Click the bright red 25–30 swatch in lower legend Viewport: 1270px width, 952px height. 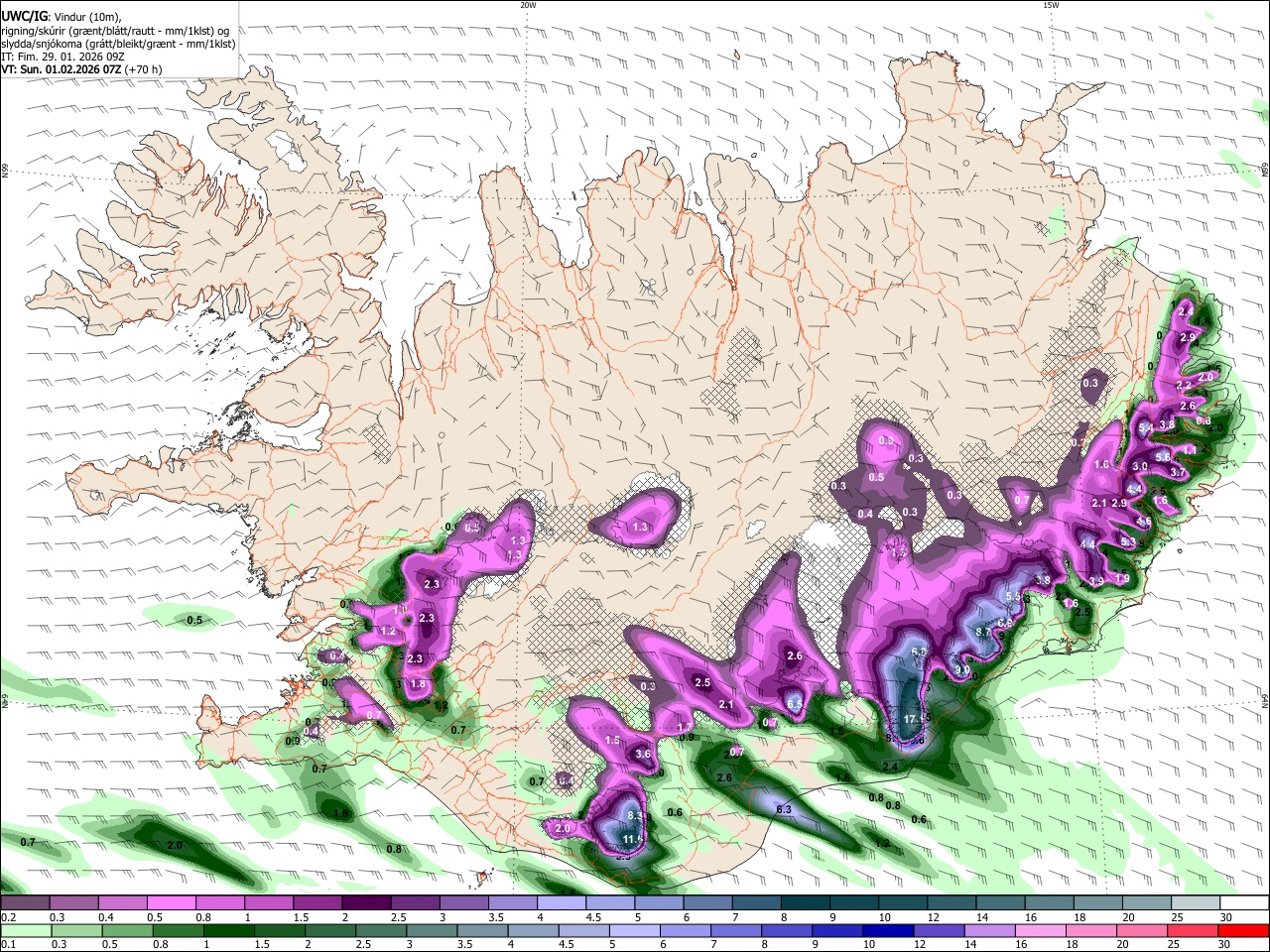pos(1195,930)
